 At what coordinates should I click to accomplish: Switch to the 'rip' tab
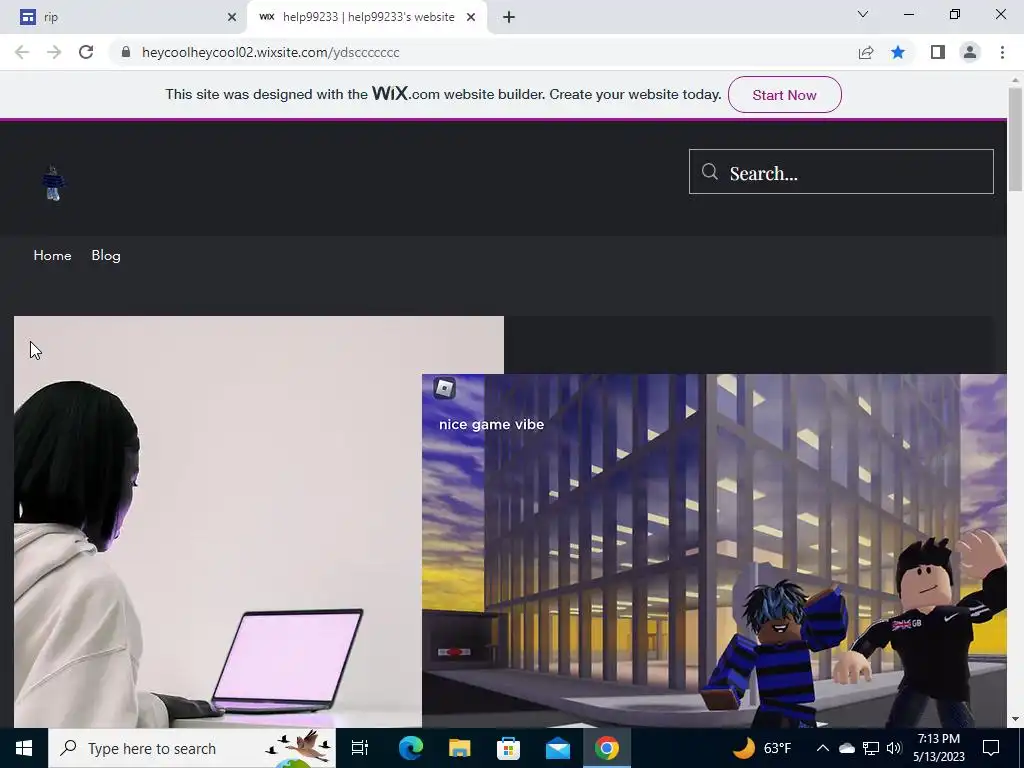124,17
